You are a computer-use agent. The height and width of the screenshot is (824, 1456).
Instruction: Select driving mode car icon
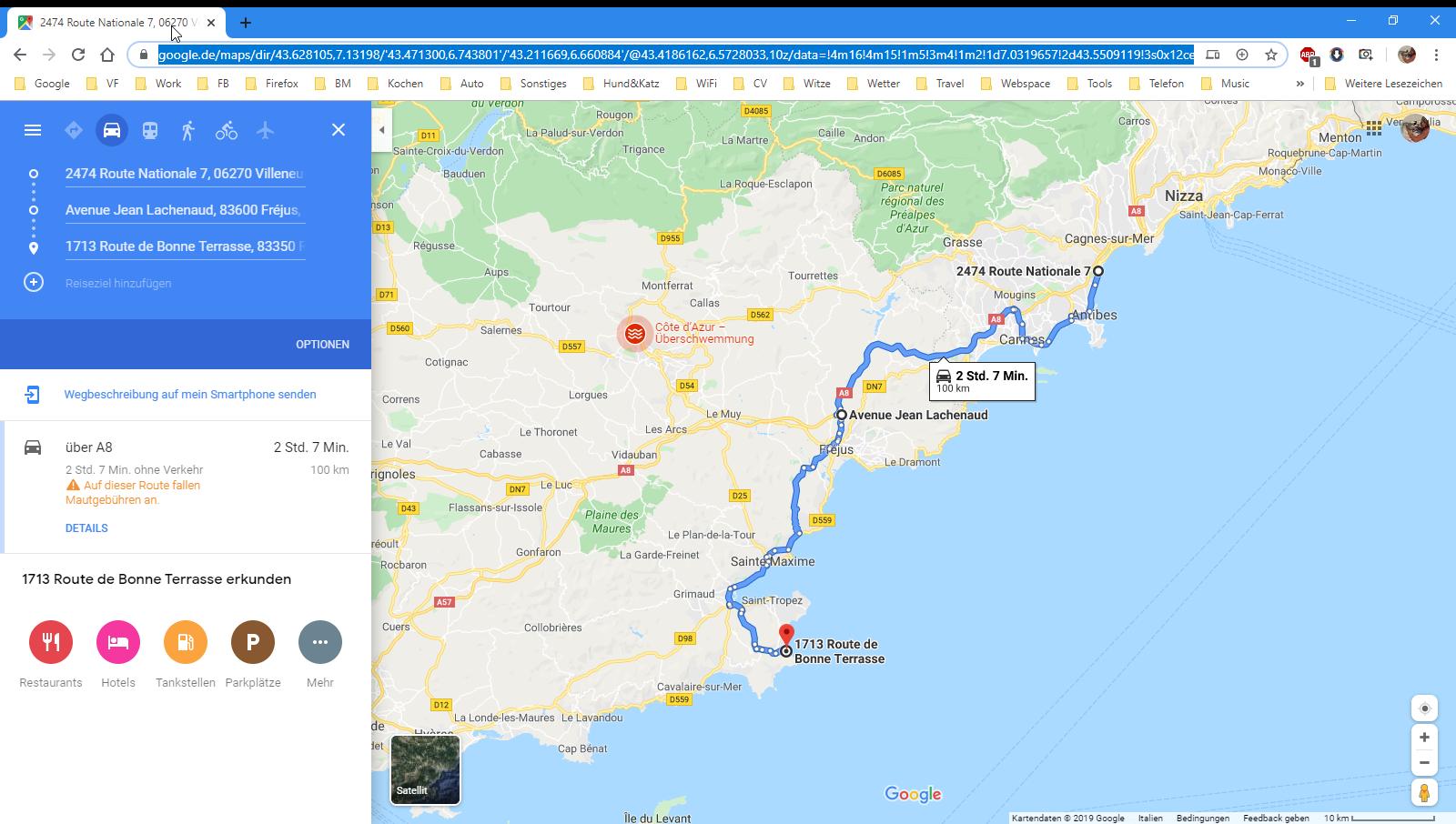click(112, 130)
